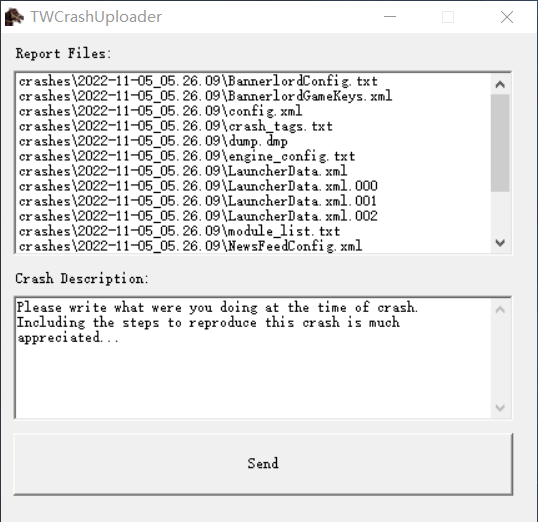
Task: Click the report files scroll down arrow
Action: coord(500,243)
